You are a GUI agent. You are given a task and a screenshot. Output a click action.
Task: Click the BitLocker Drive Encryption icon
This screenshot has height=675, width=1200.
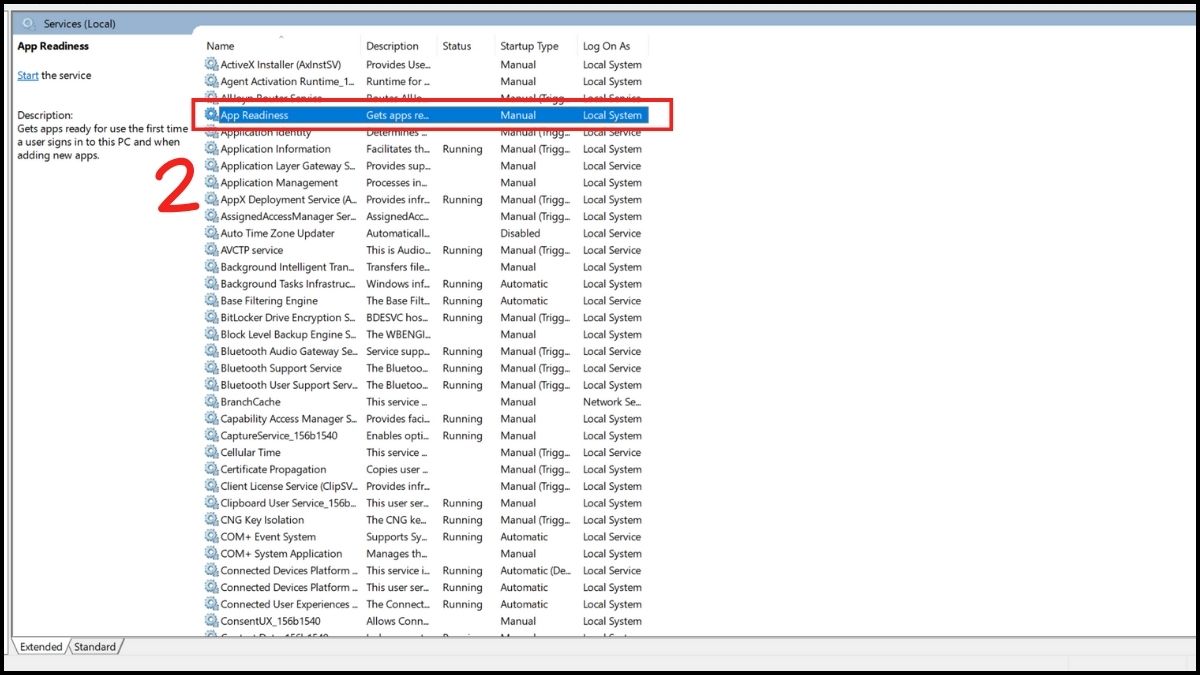(210, 317)
